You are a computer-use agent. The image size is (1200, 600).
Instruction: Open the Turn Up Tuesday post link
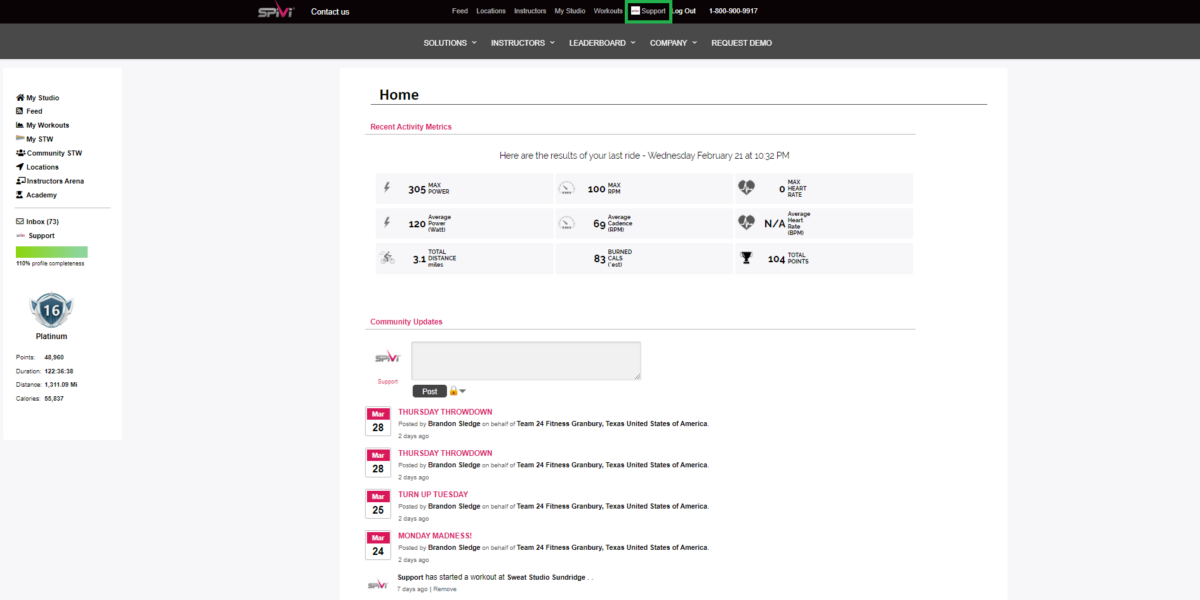click(x=433, y=494)
